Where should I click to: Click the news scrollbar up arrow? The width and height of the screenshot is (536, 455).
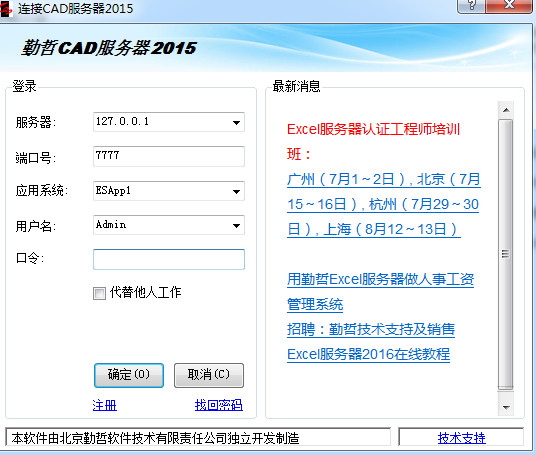506,110
